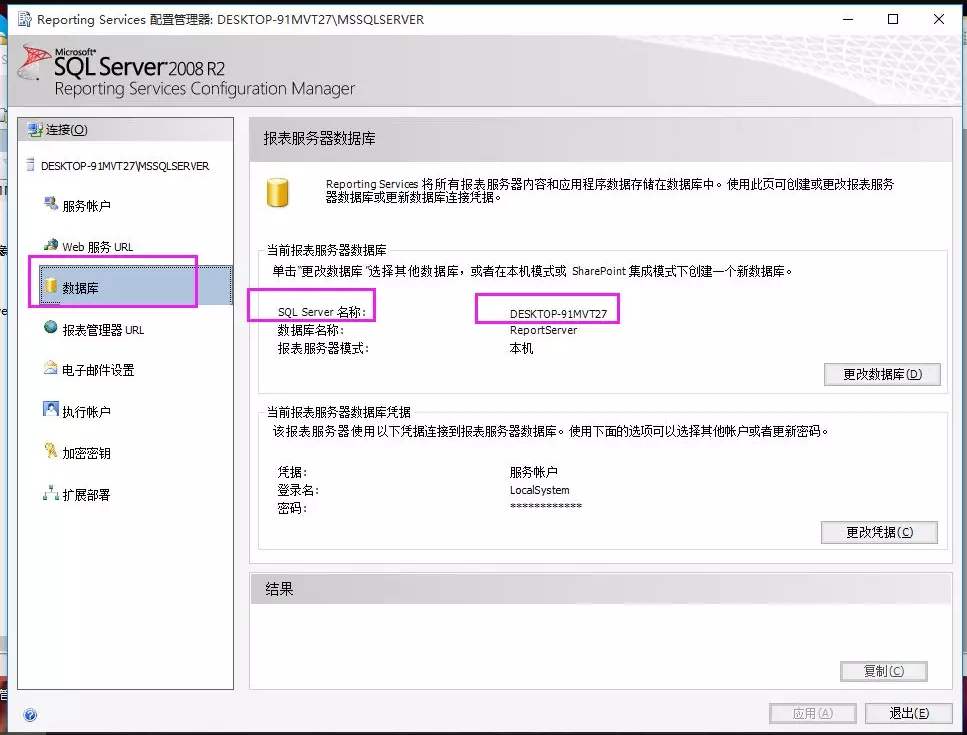The height and width of the screenshot is (735, 967).
Task: Click the 扩展部署 network icon
Action: point(51,493)
